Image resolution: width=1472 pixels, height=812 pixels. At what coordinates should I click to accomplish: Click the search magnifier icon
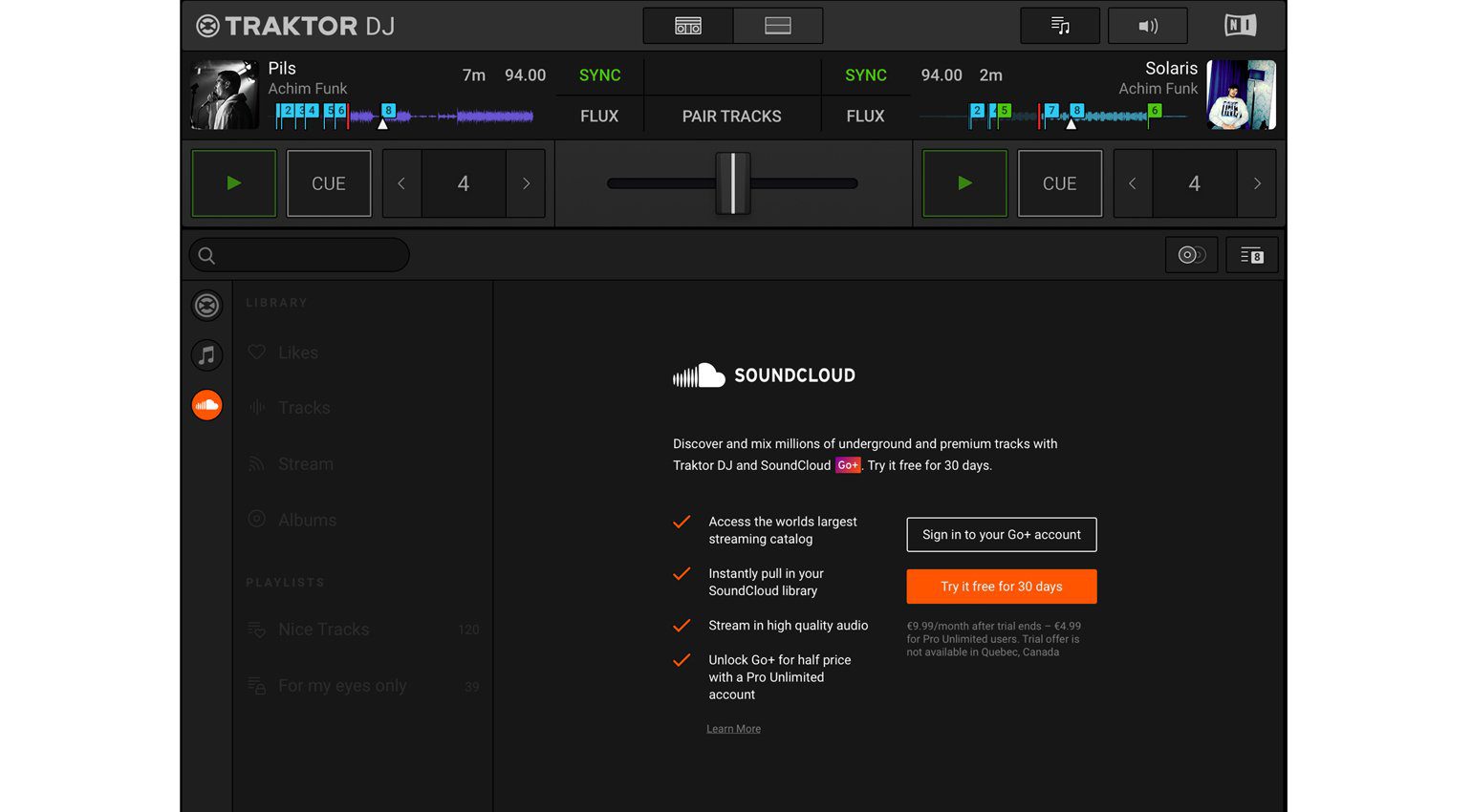click(206, 255)
